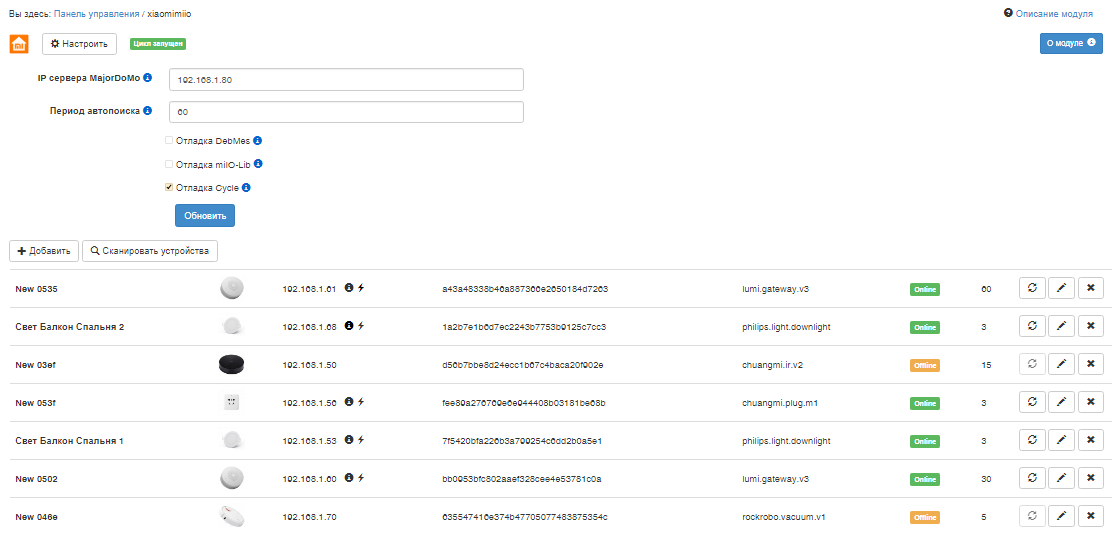
Task: Refresh Свет Балкон Спальня 2 device
Action: pos(1032,326)
